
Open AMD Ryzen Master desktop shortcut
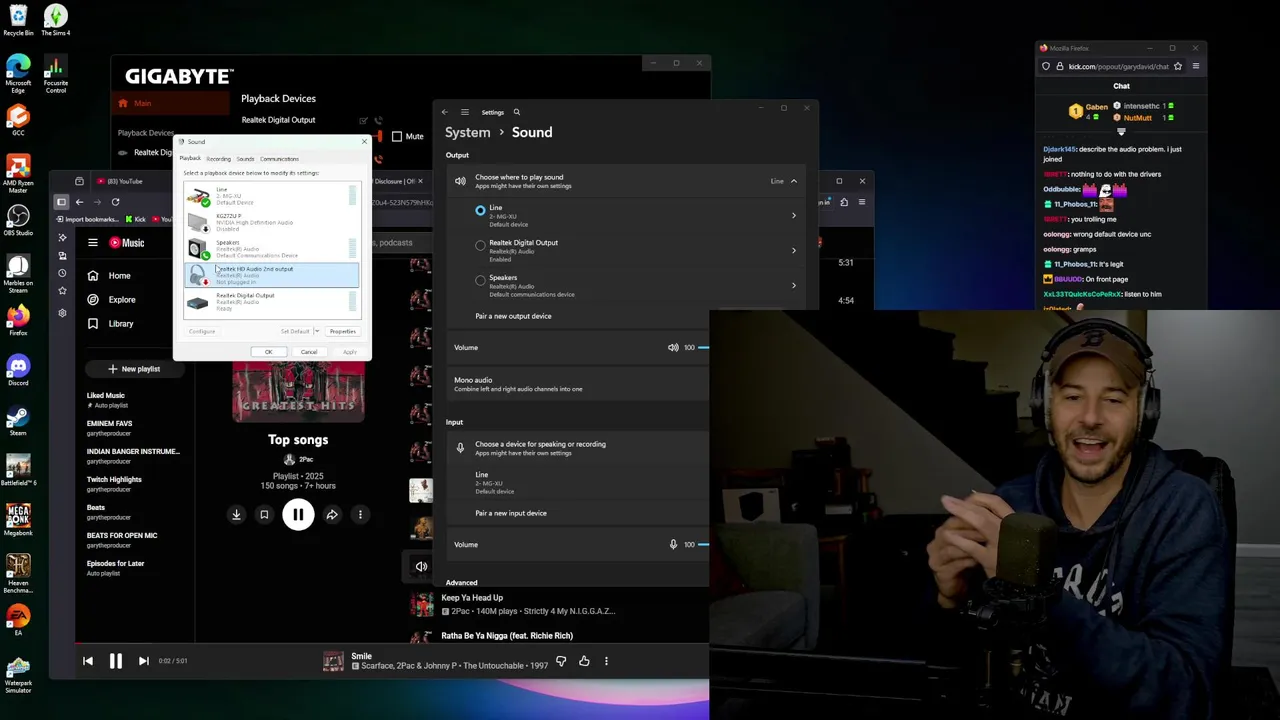click(x=18, y=171)
